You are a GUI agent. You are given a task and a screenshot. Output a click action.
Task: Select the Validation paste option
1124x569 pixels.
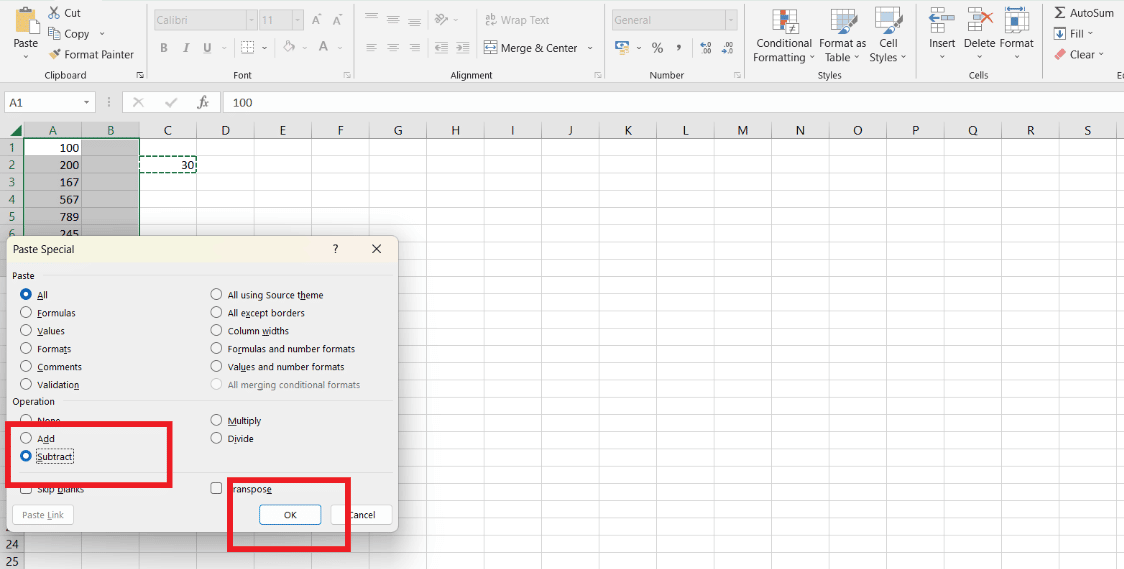[26, 384]
